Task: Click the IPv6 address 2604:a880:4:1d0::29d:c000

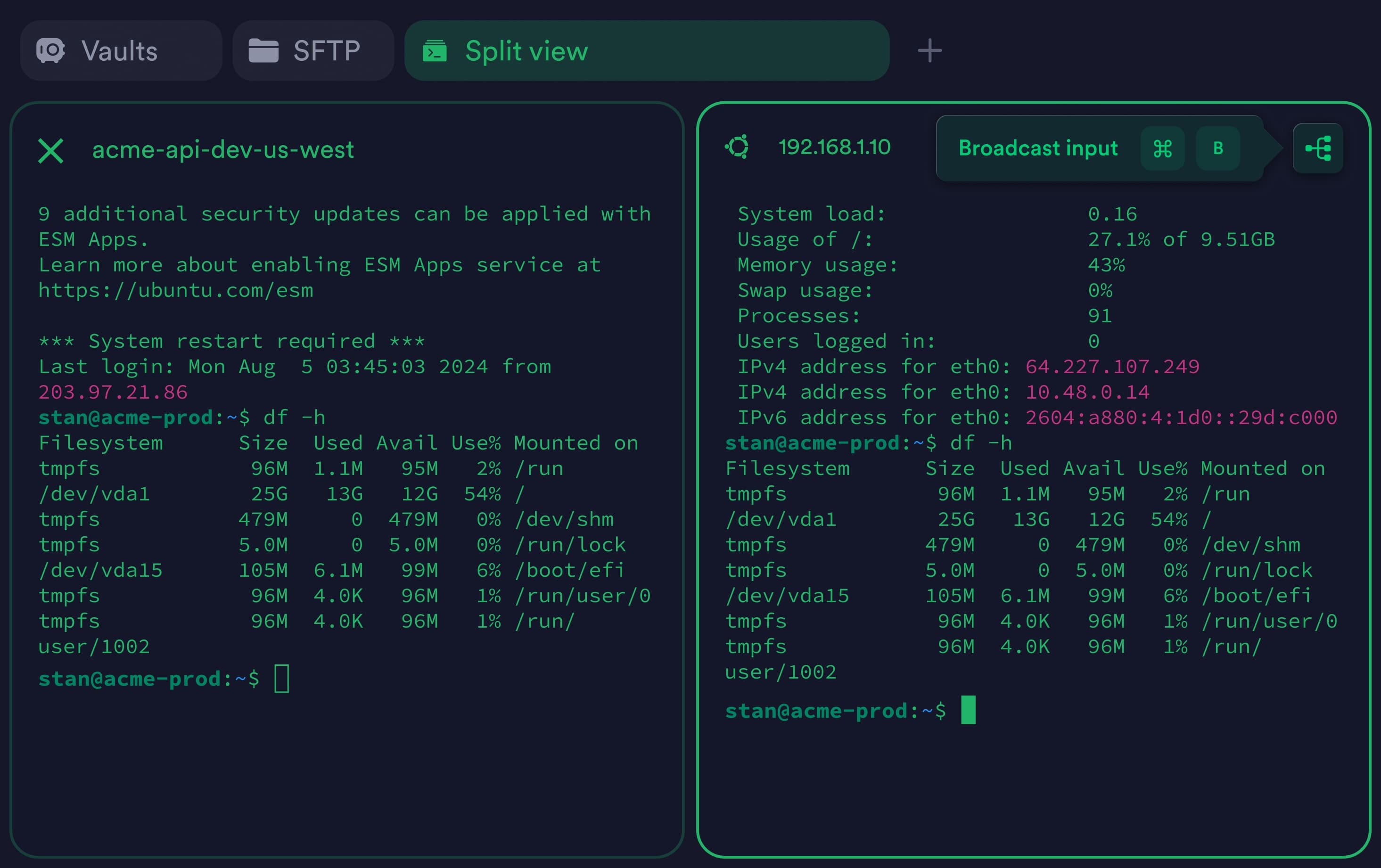Action: (x=1182, y=418)
